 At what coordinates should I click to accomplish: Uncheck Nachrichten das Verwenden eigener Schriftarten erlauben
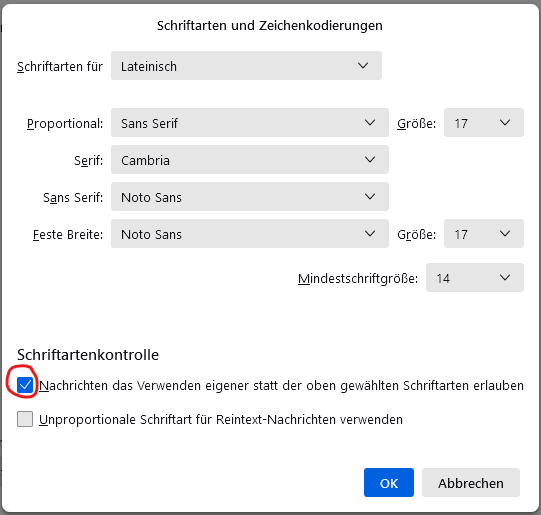[25, 385]
